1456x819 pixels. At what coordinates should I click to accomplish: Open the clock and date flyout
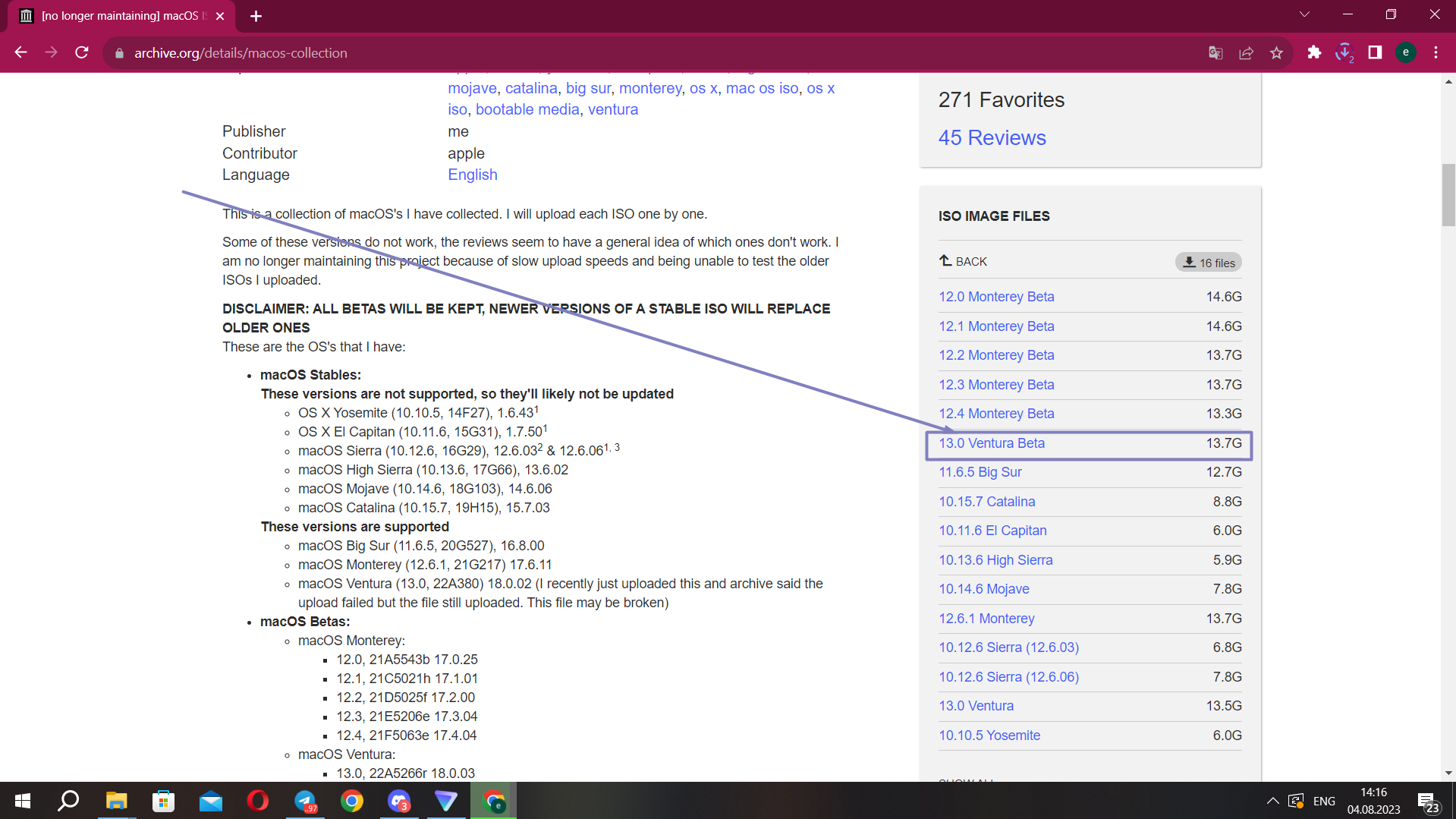(x=1373, y=801)
